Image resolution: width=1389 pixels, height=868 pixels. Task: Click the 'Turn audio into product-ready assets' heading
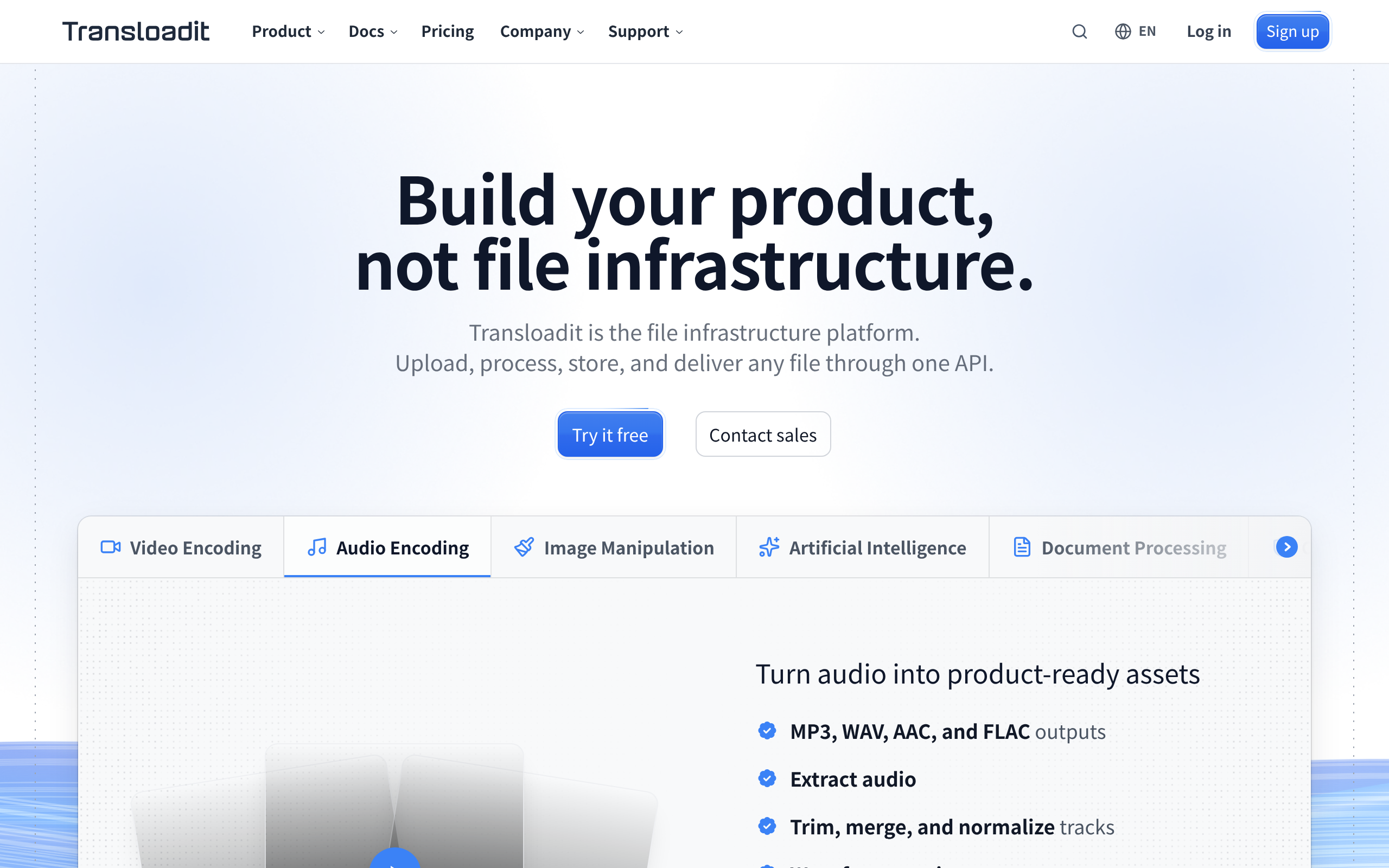(x=978, y=674)
